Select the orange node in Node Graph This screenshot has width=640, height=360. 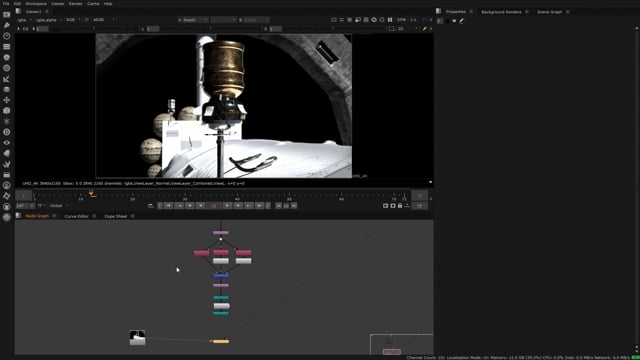click(x=221, y=341)
